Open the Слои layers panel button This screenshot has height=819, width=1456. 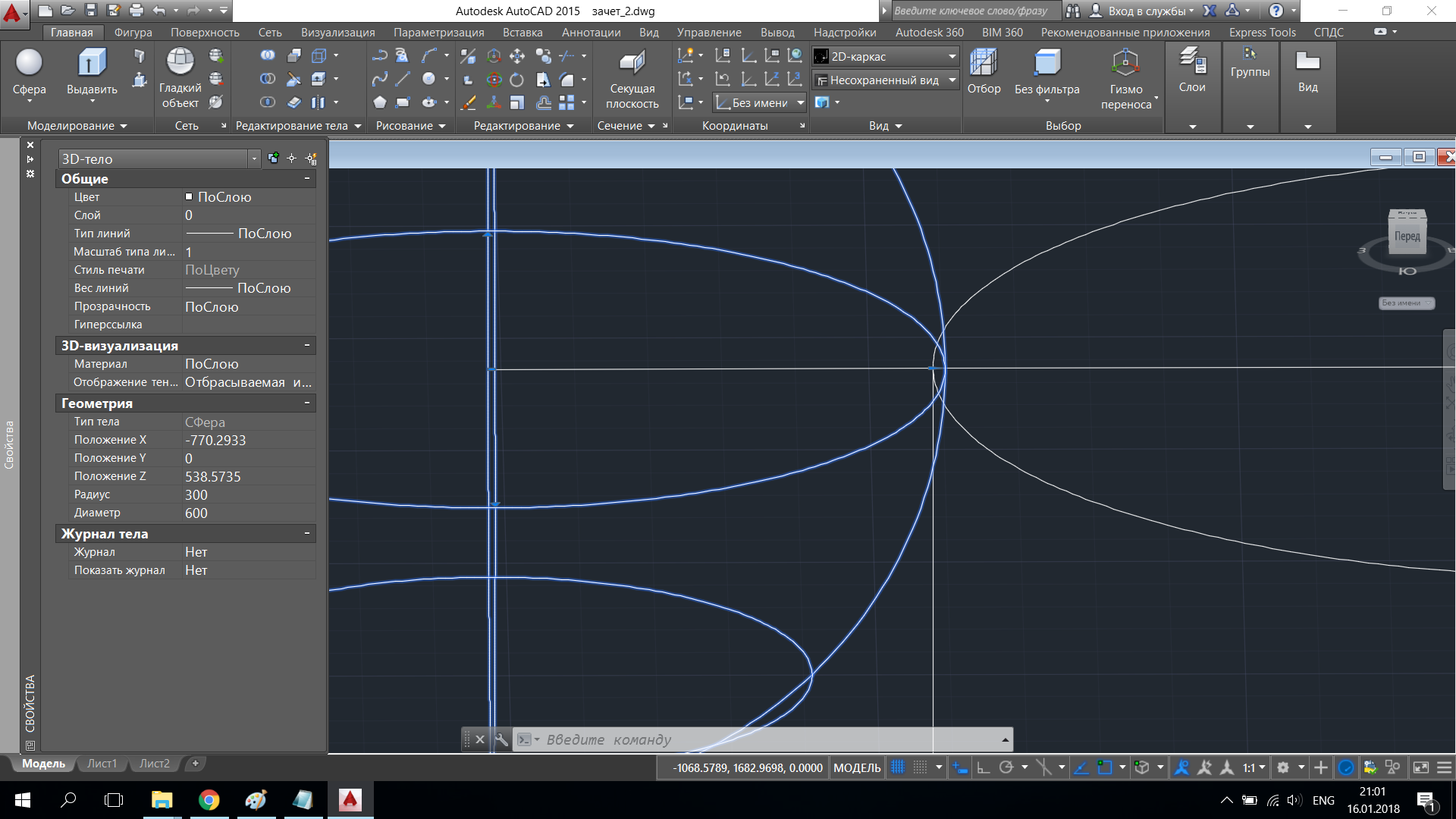1192,71
